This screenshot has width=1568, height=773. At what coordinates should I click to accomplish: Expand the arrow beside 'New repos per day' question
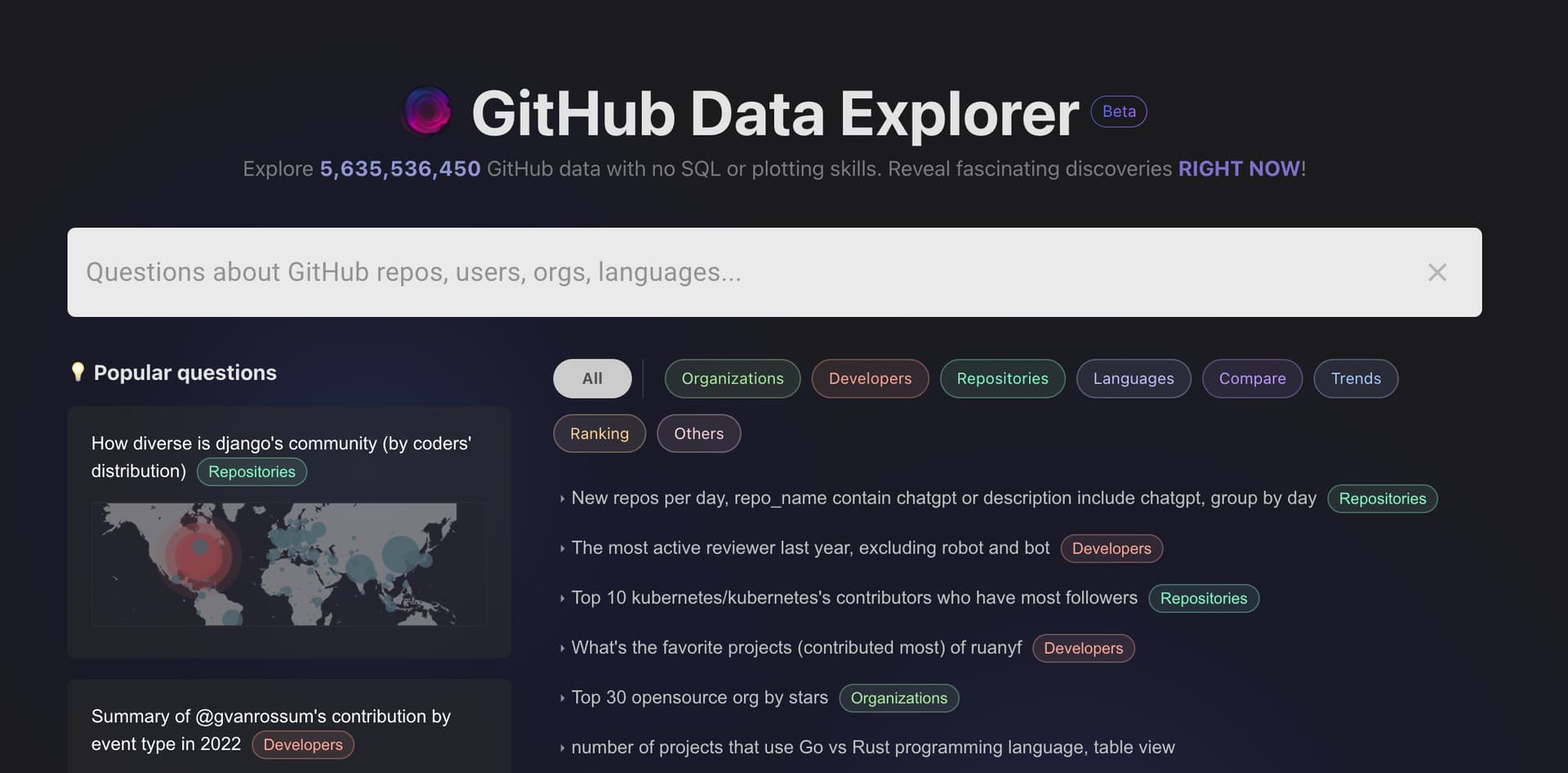(562, 498)
